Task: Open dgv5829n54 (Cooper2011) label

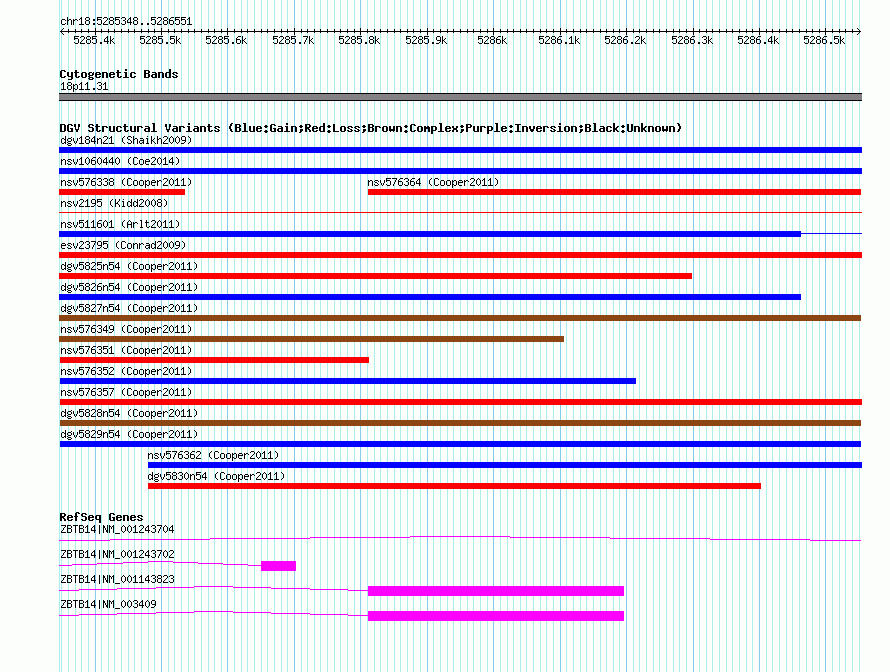Action: click(129, 434)
